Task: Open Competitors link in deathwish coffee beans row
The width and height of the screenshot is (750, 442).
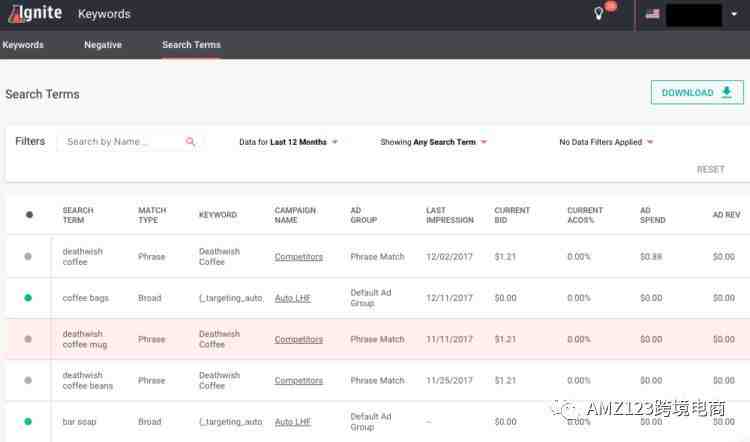Action: 298,381
